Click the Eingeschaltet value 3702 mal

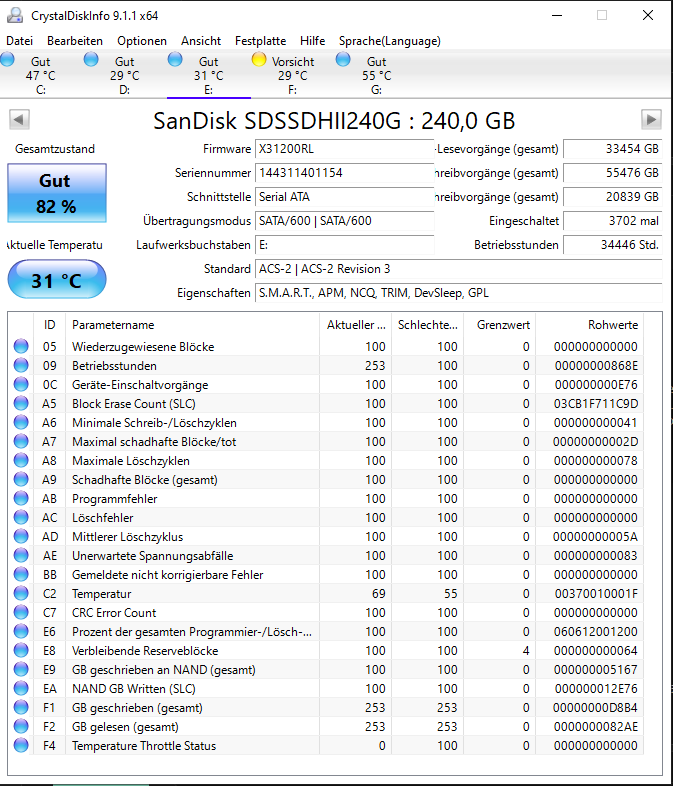613,221
